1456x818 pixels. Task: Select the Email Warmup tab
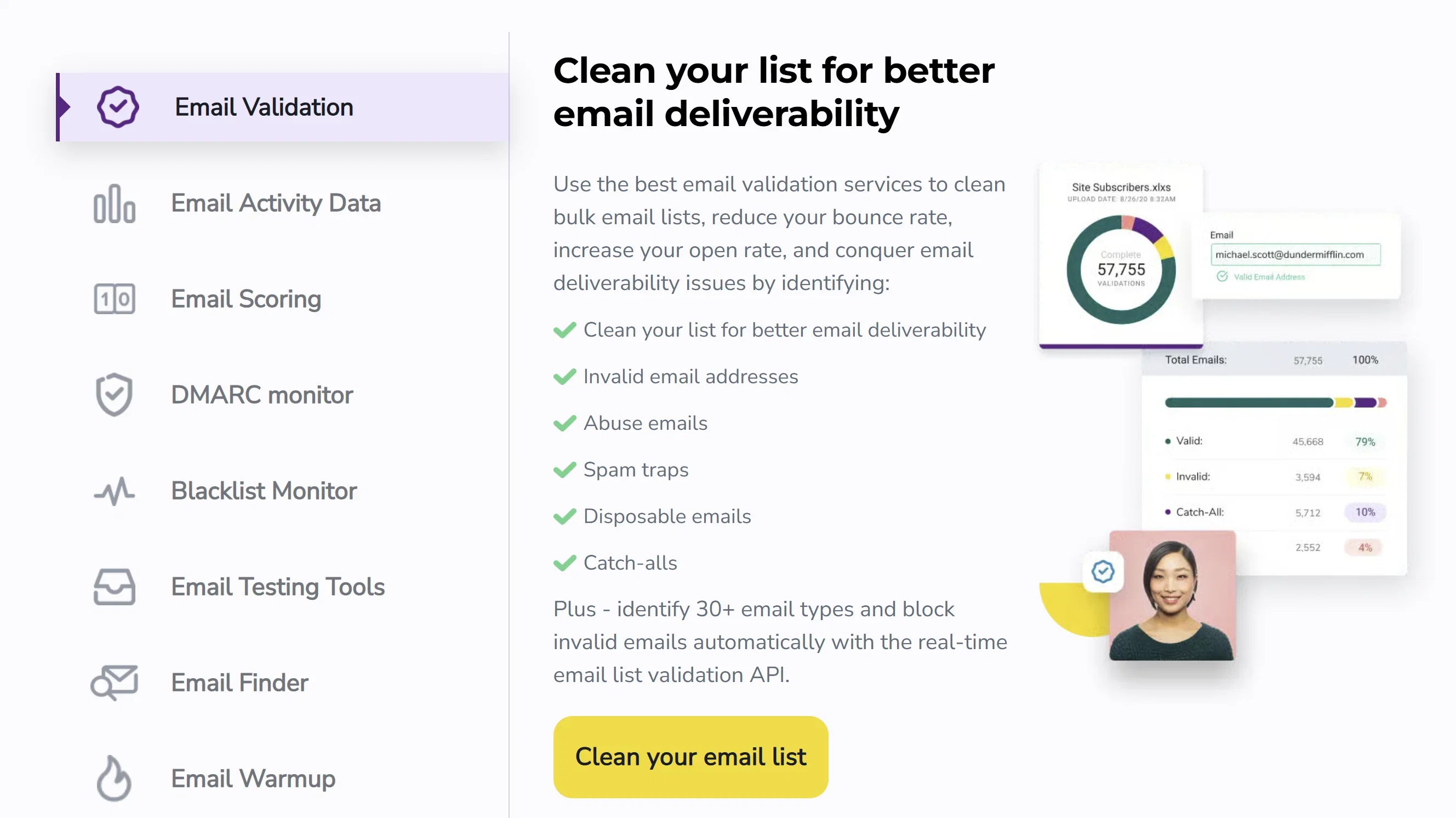pyautogui.click(x=253, y=779)
